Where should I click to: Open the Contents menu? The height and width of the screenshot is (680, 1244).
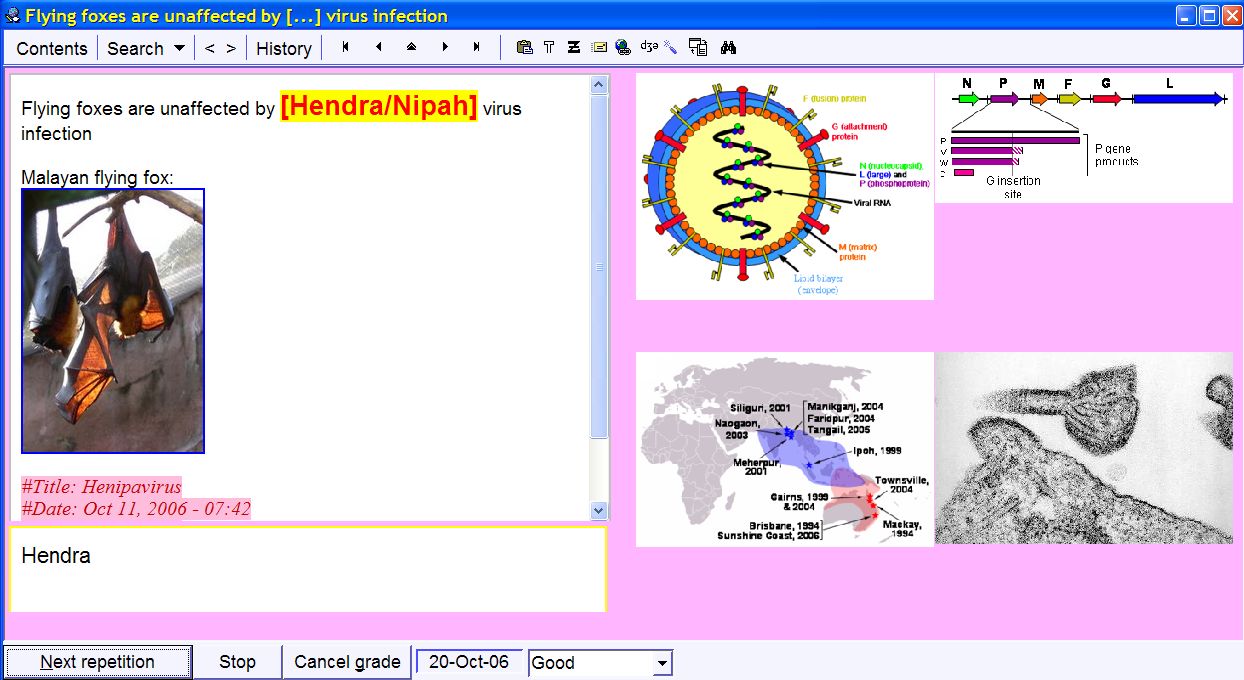[x=52, y=48]
